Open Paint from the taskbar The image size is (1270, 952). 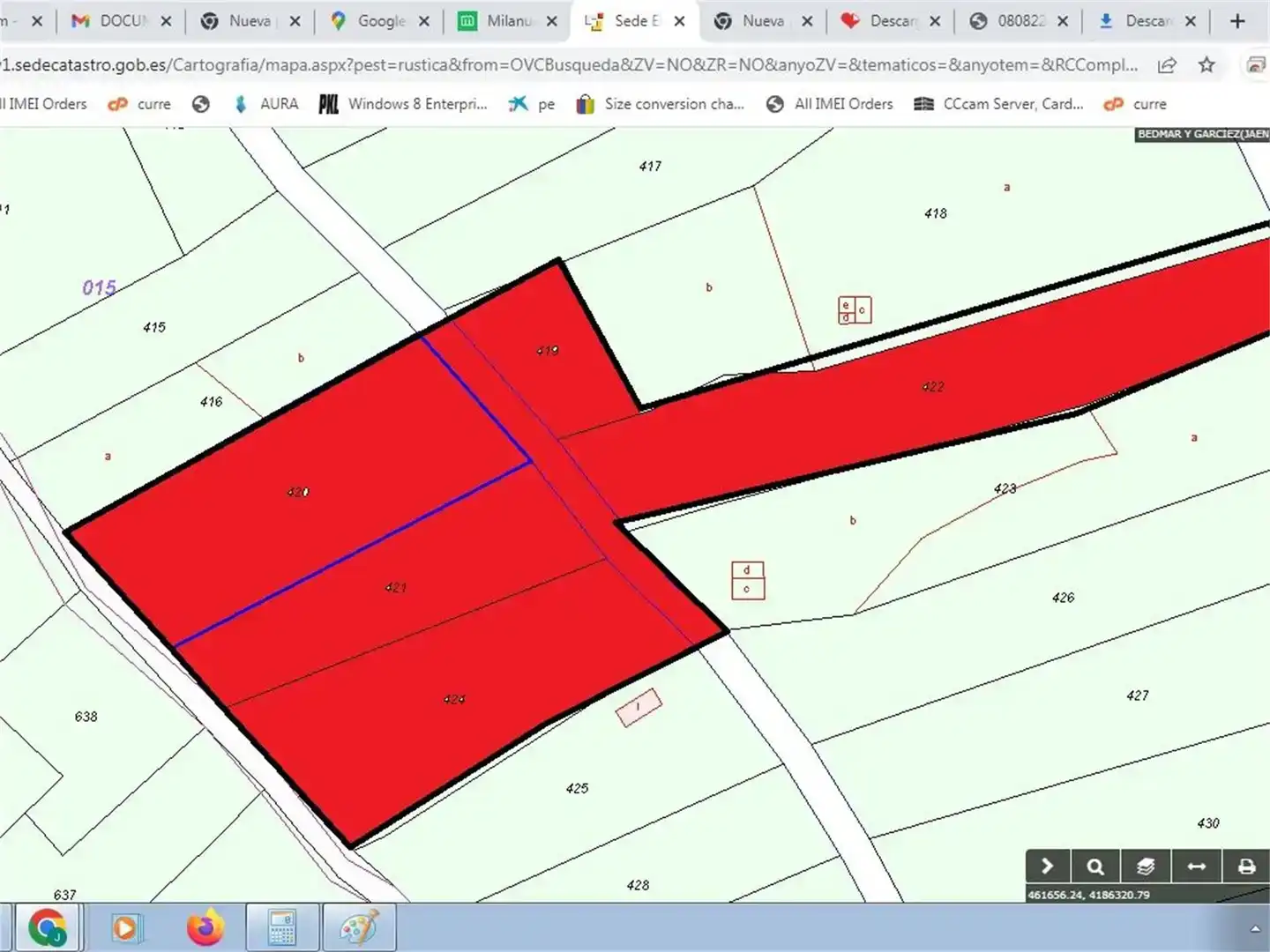point(359,928)
